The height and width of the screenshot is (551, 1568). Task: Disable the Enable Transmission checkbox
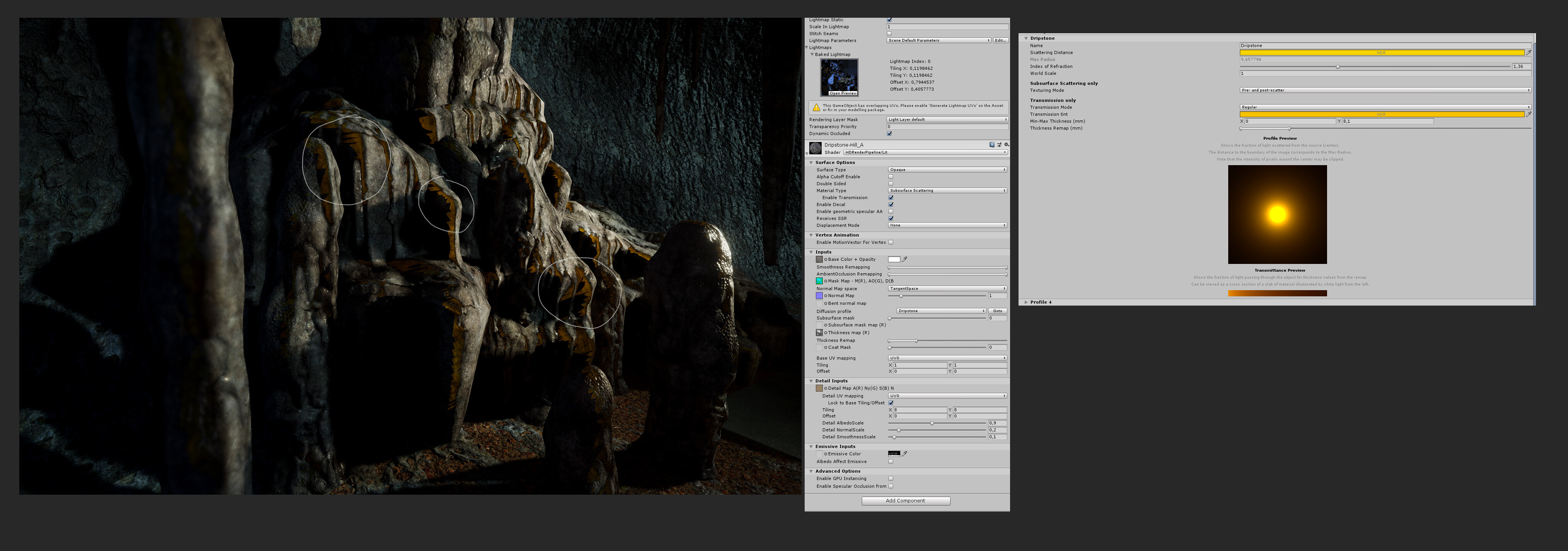pos(890,198)
